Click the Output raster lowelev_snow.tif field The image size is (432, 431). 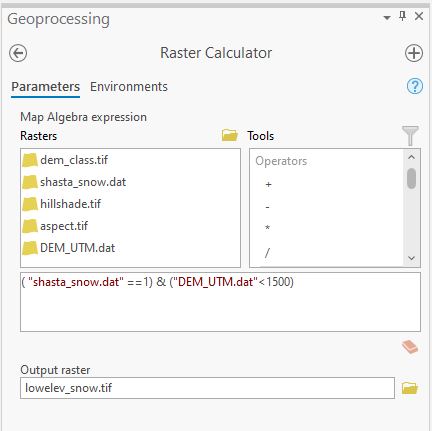pyautogui.click(x=207, y=388)
